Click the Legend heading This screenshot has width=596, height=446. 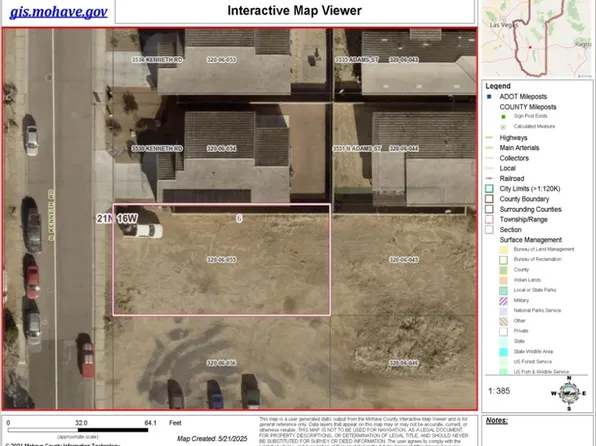498,86
